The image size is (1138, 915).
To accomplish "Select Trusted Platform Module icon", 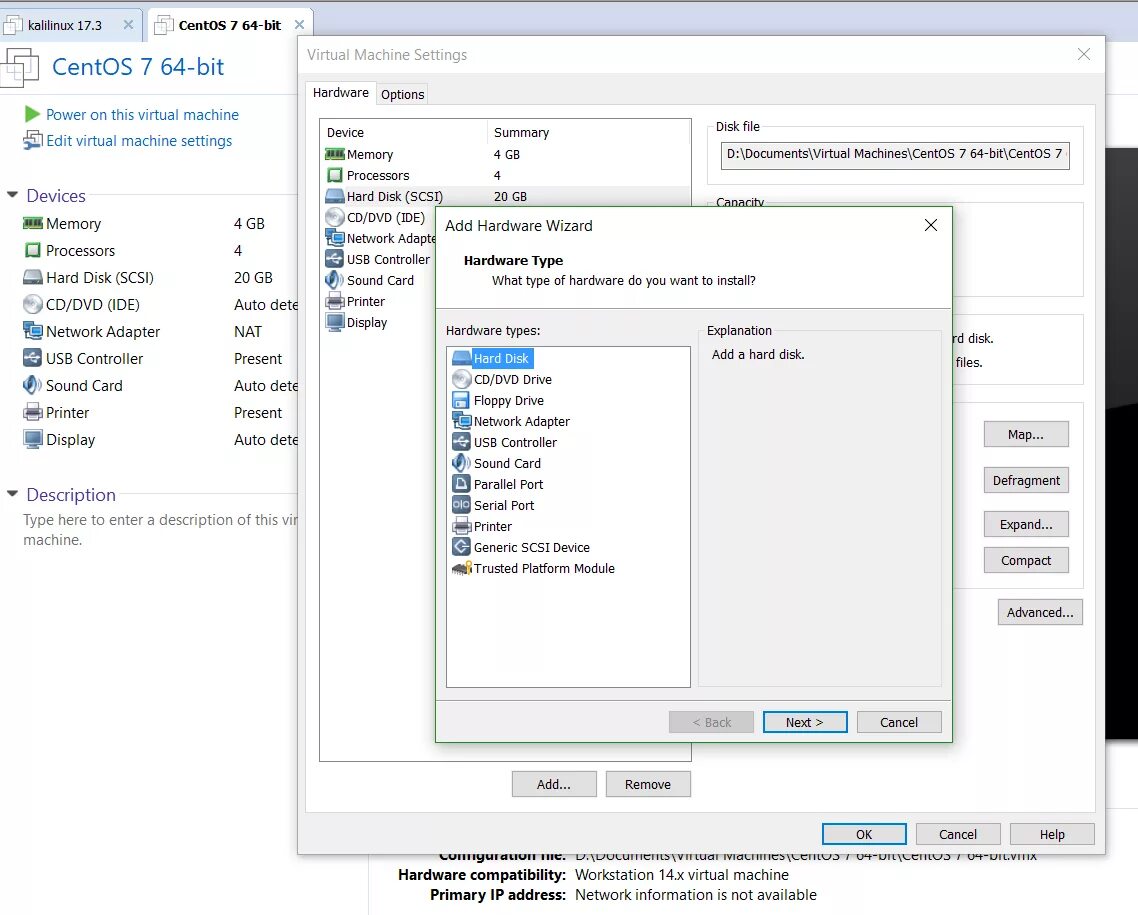I will tap(462, 568).
